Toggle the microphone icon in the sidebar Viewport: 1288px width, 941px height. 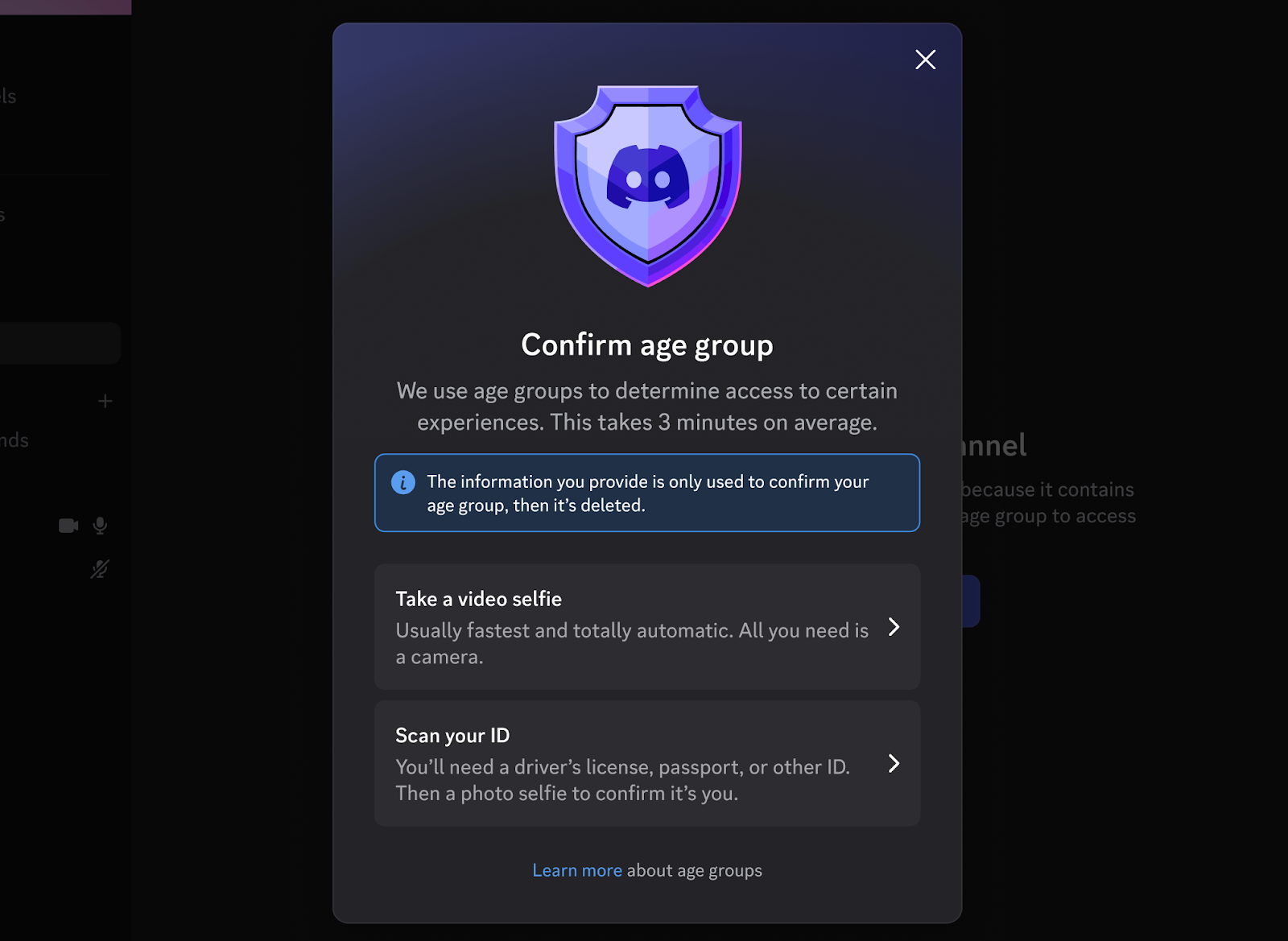tap(100, 526)
